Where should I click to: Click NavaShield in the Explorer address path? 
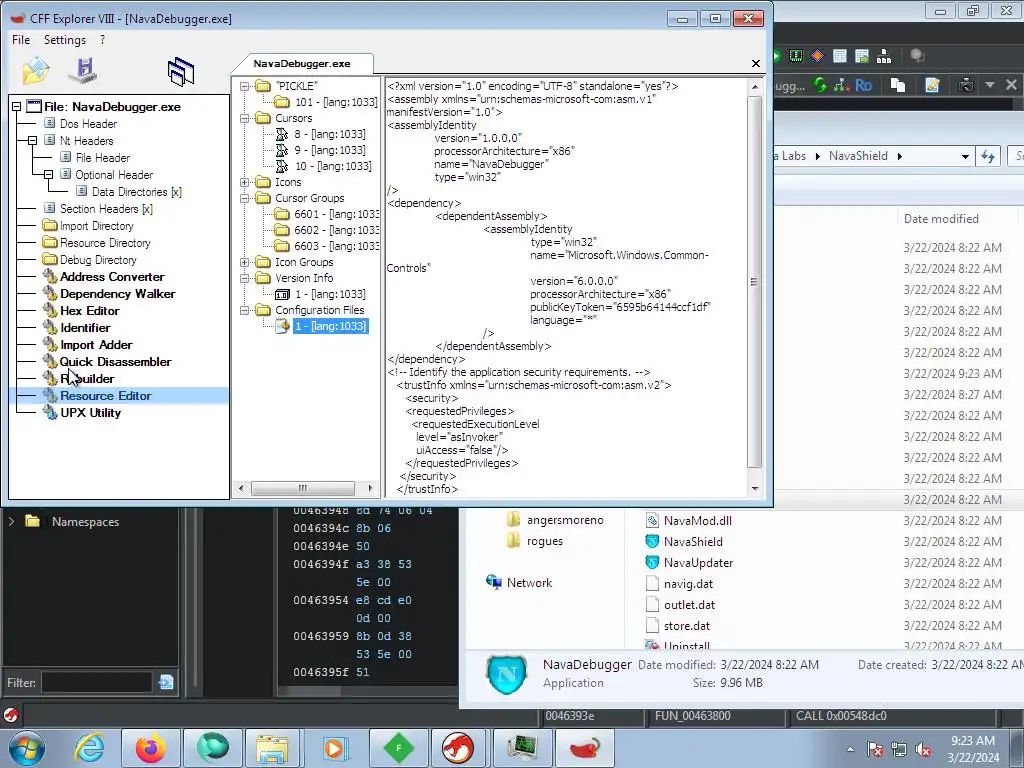click(x=858, y=156)
